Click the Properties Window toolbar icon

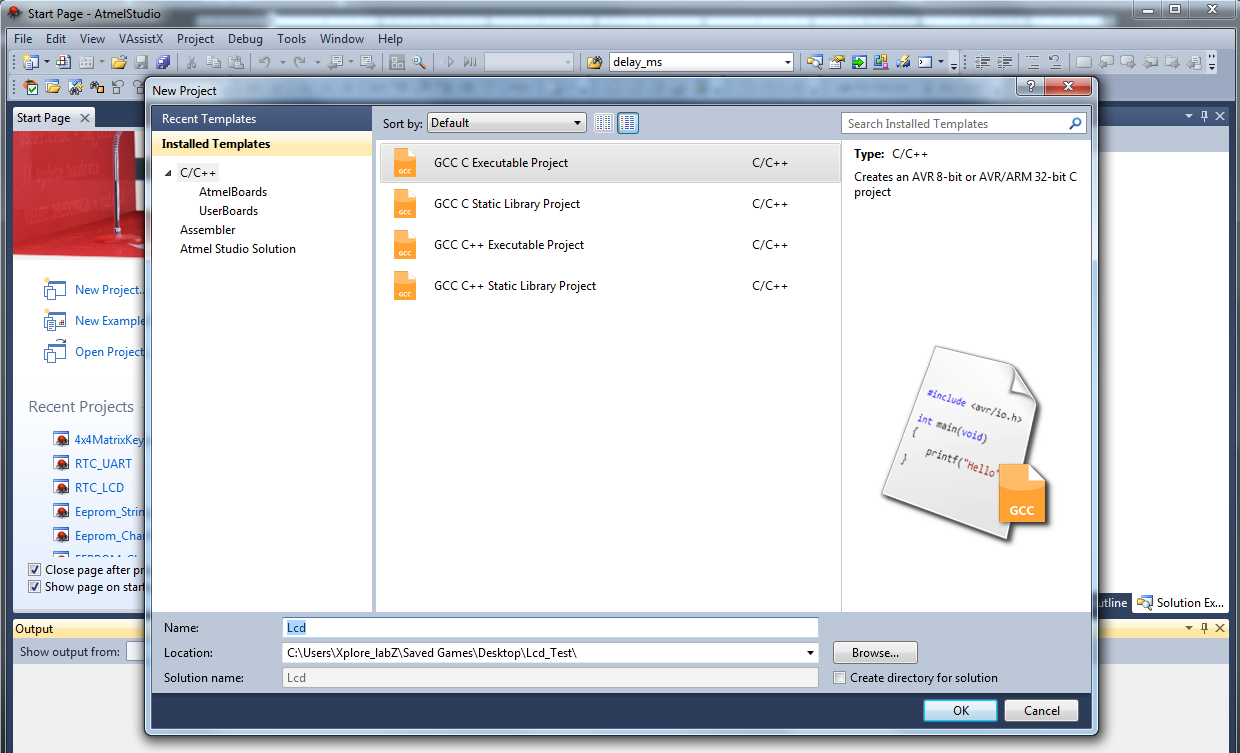point(837,62)
